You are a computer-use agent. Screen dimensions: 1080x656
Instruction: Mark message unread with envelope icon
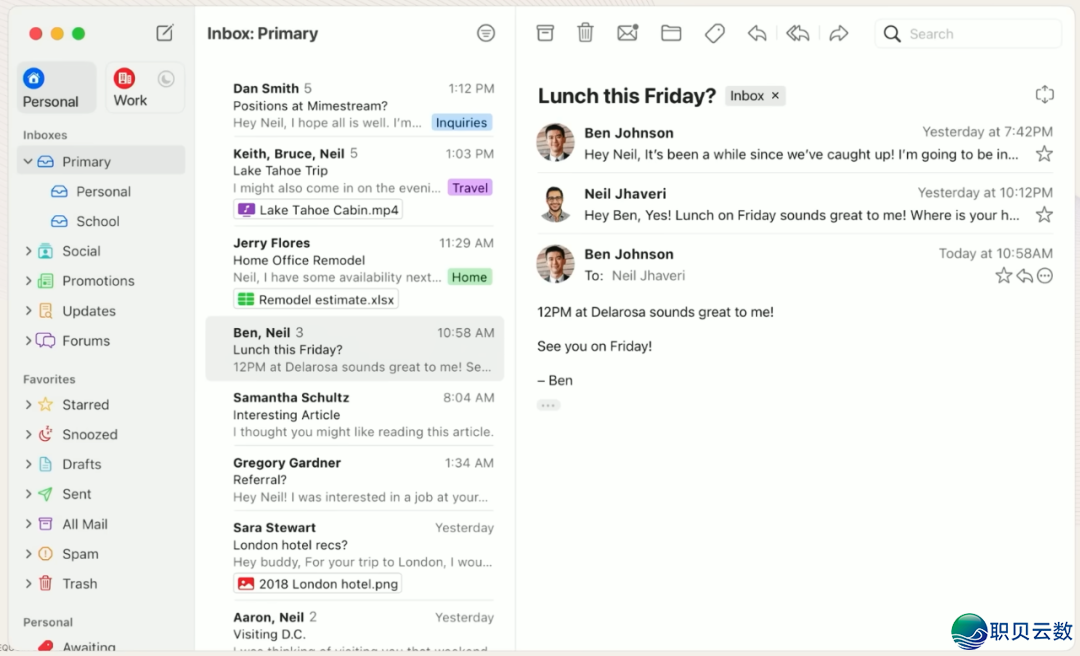[x=628, y=33]
